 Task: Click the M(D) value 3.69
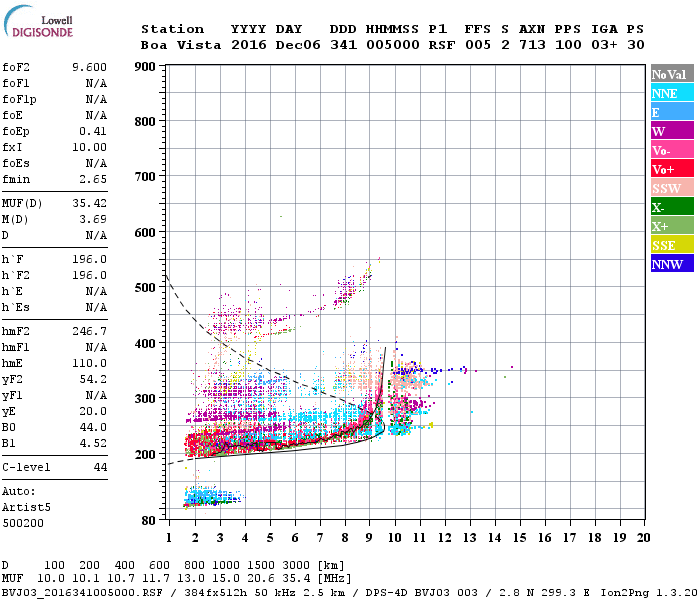[x=93, y=219]
